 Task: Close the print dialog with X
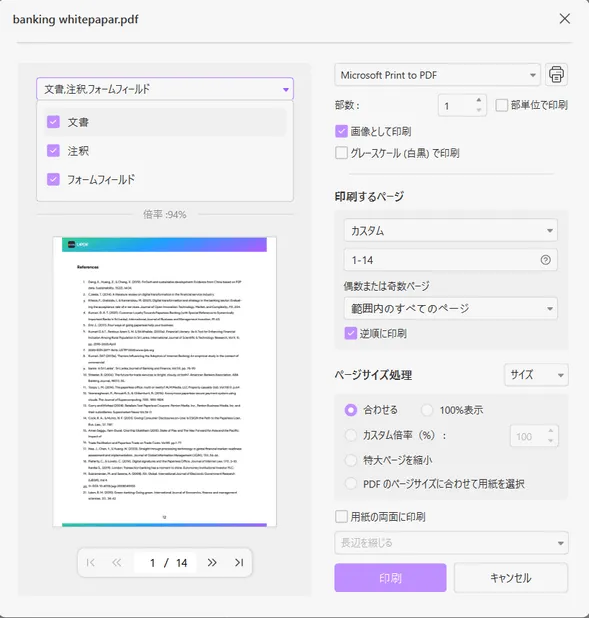click(565, 19)
